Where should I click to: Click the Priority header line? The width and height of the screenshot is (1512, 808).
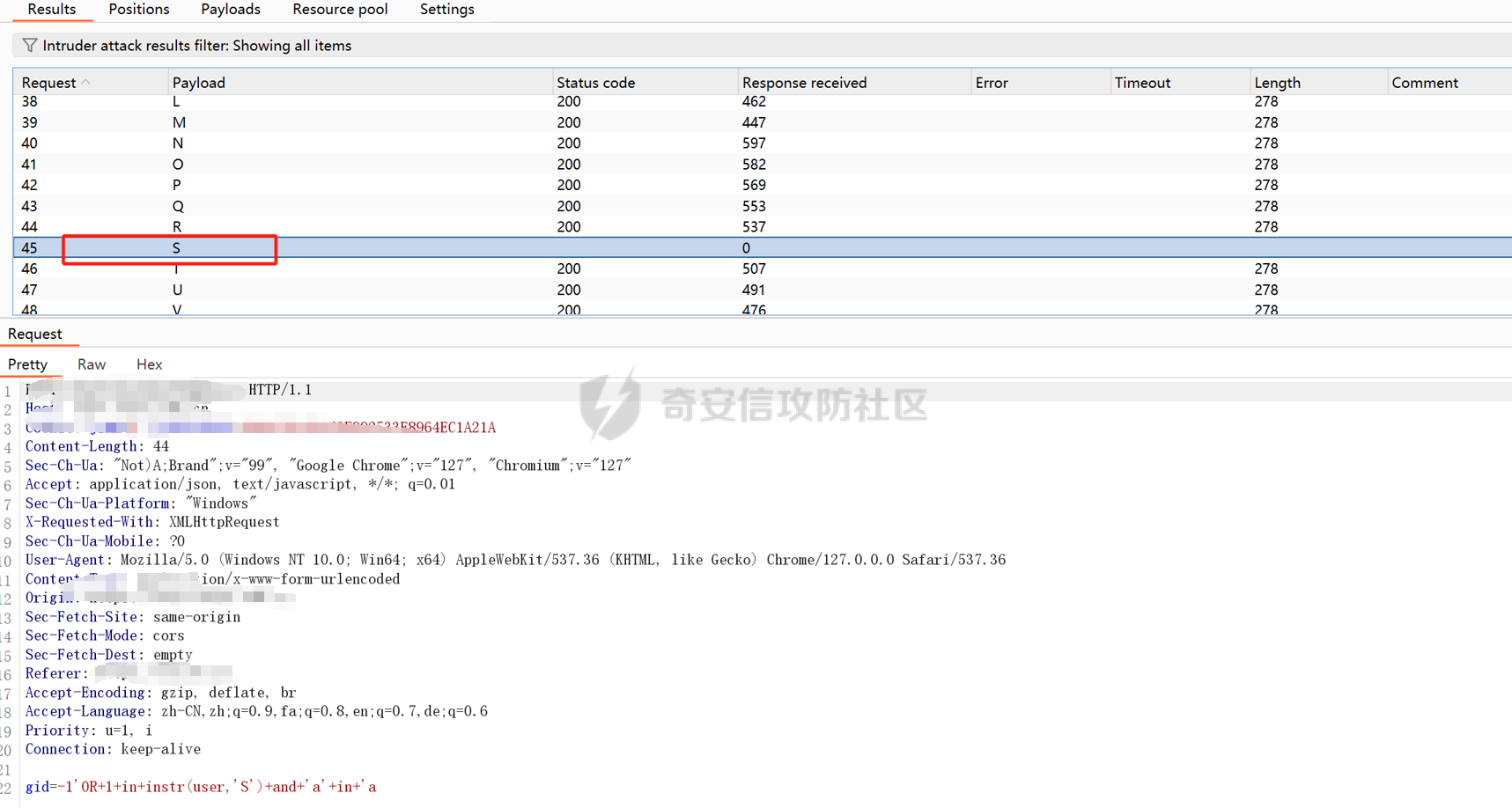pos(89,731)
